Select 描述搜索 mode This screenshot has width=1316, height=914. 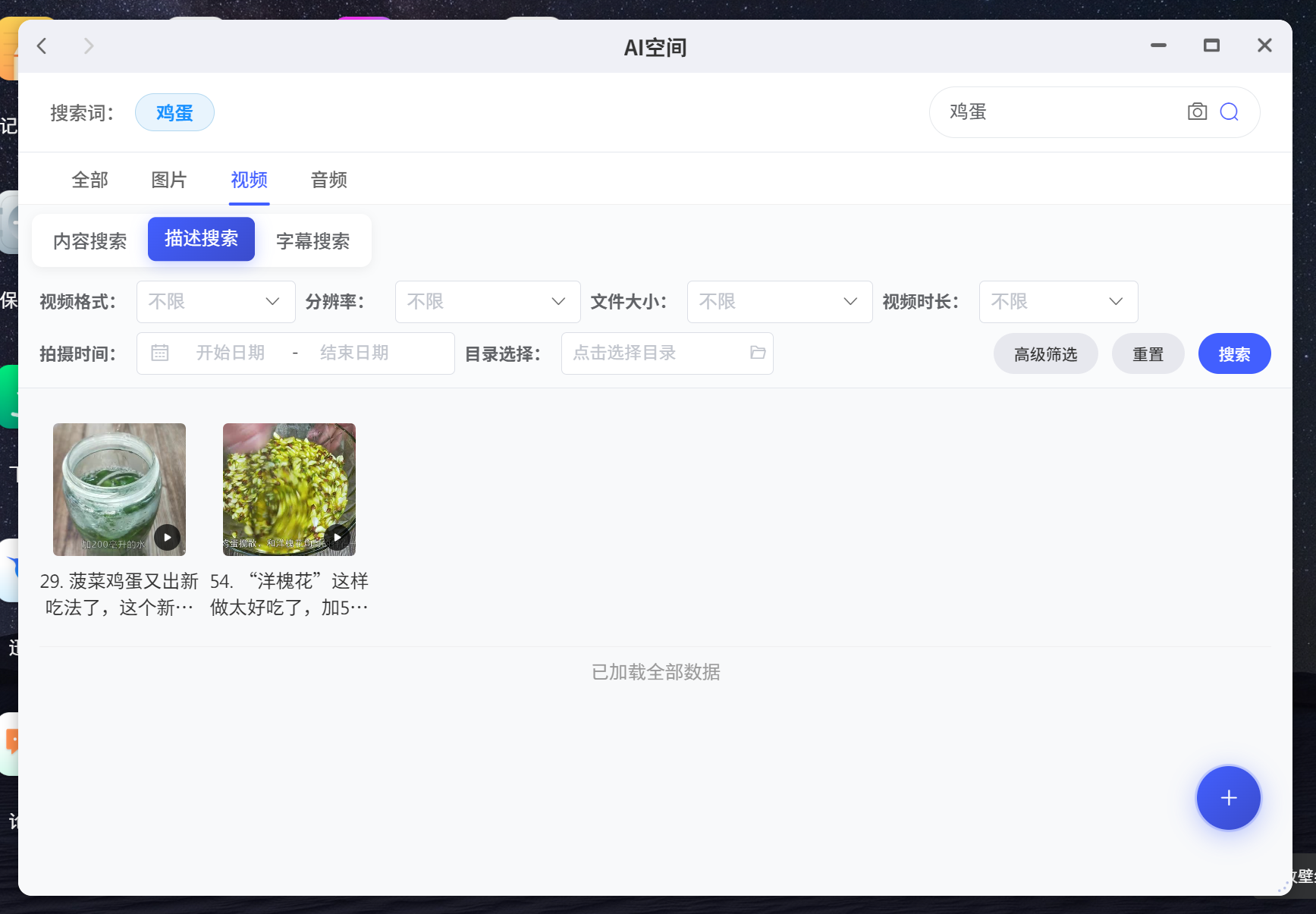[201, 239]
